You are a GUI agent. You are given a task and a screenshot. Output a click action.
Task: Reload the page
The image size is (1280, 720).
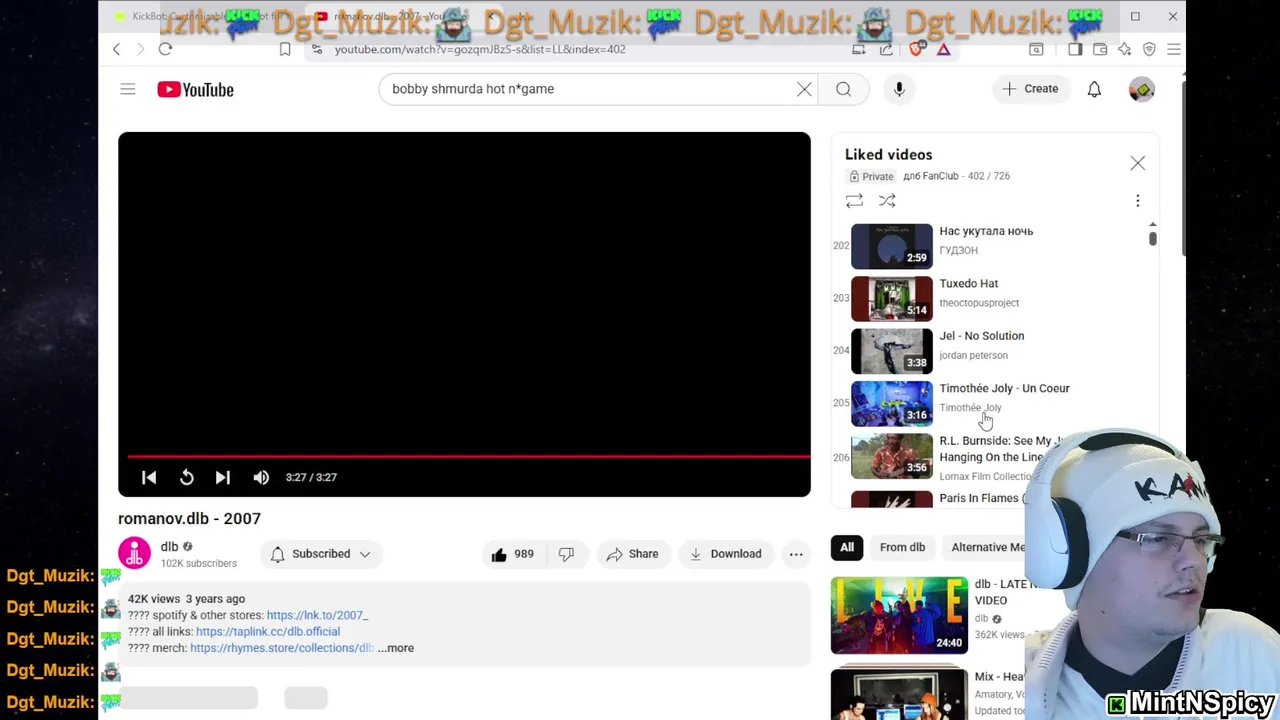(165, 49)
